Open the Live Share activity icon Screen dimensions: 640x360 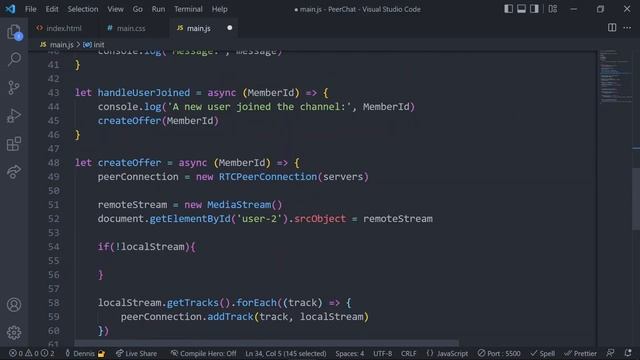[x=14, y=171]
